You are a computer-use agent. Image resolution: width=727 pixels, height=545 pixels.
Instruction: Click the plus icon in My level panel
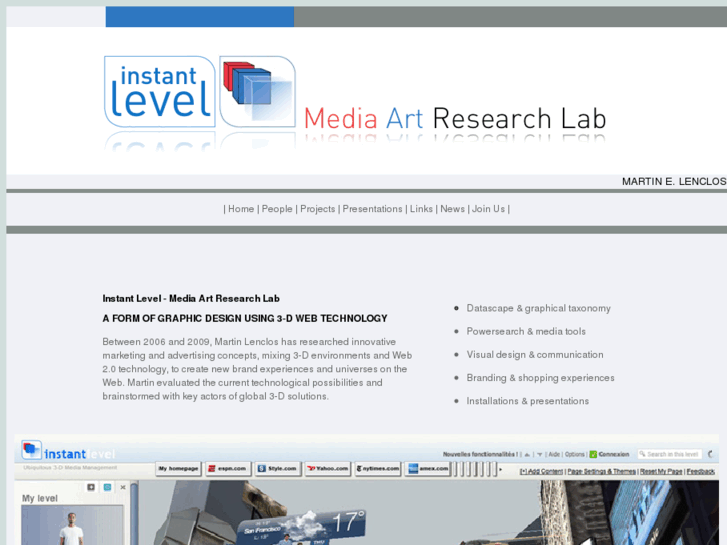click(x=91, y=487)
